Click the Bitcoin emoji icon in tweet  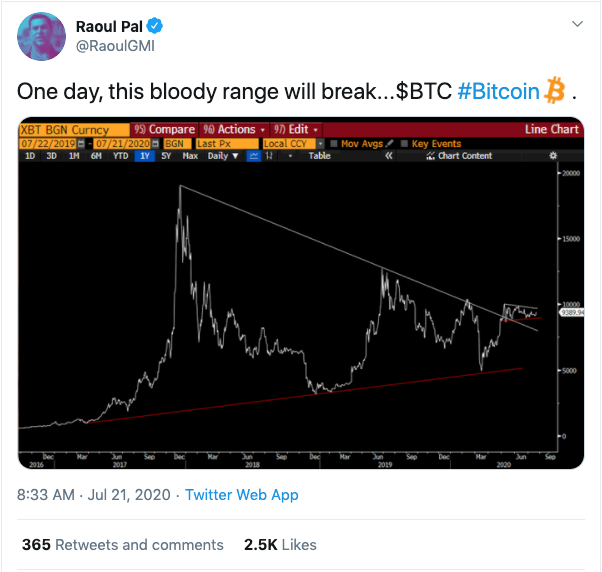tap(555, 92)
